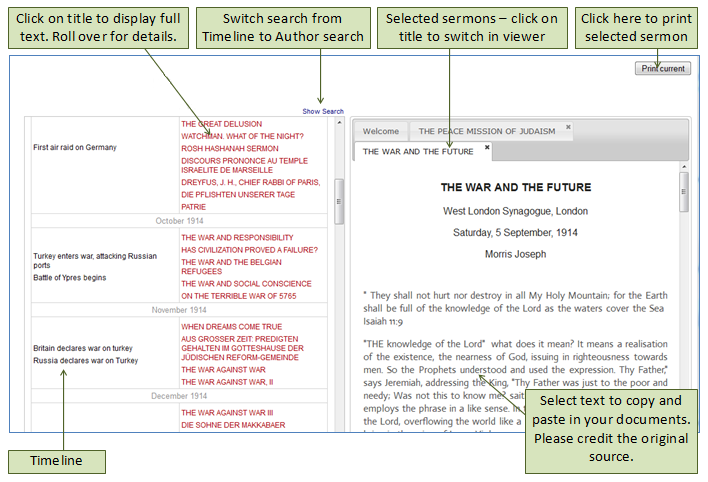Open THE GREAT DELUSION sermon
The height and width of the screenshot is (482, 708).
click(221, 124)
